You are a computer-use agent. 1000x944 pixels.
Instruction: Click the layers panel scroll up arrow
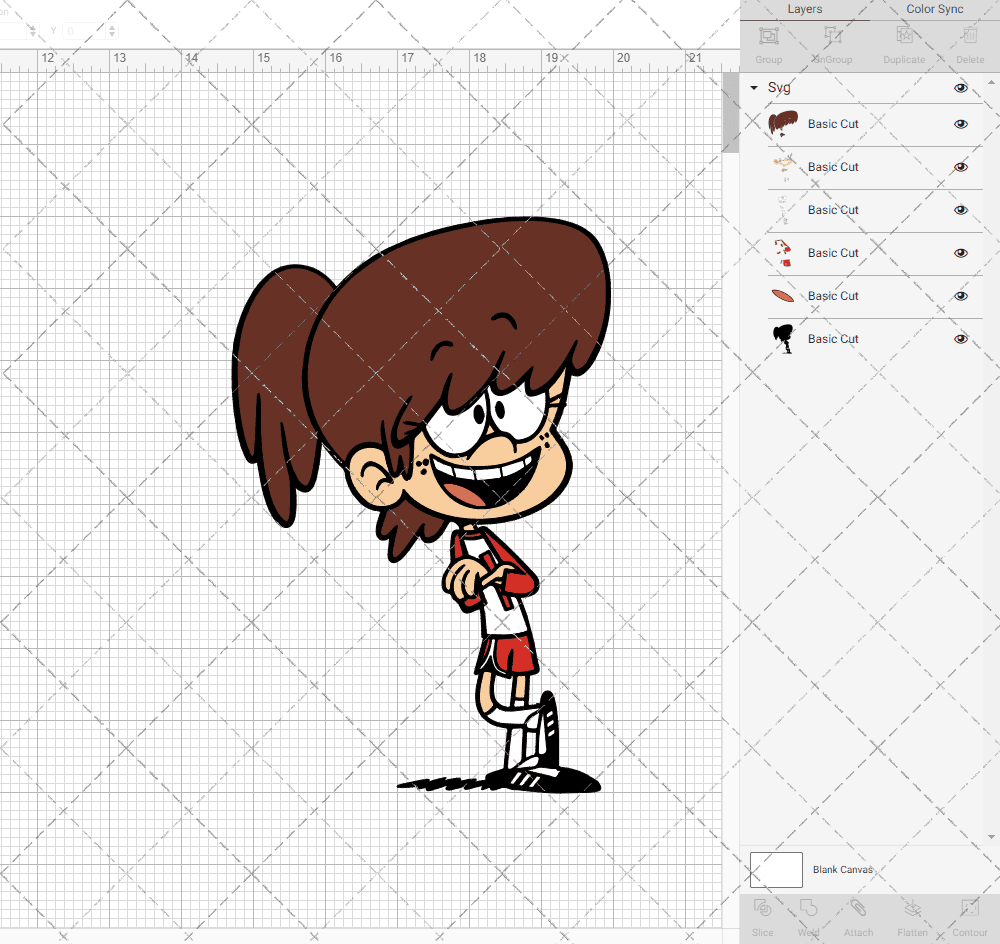tap(990, 83)
